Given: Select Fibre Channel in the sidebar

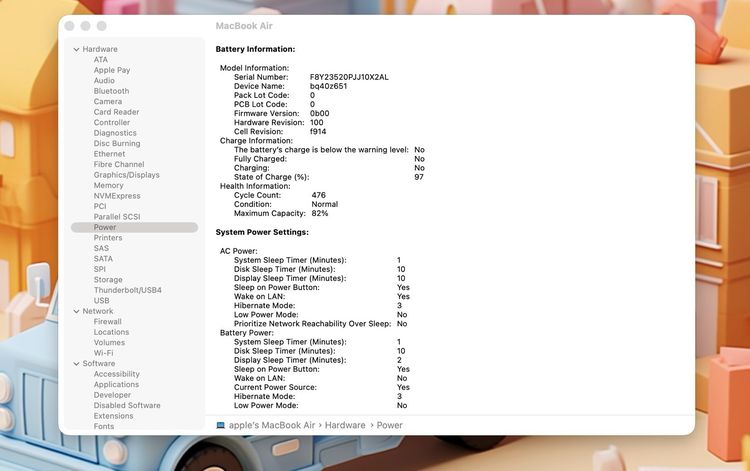Looking at the screenshot, I should coord(119,165).
